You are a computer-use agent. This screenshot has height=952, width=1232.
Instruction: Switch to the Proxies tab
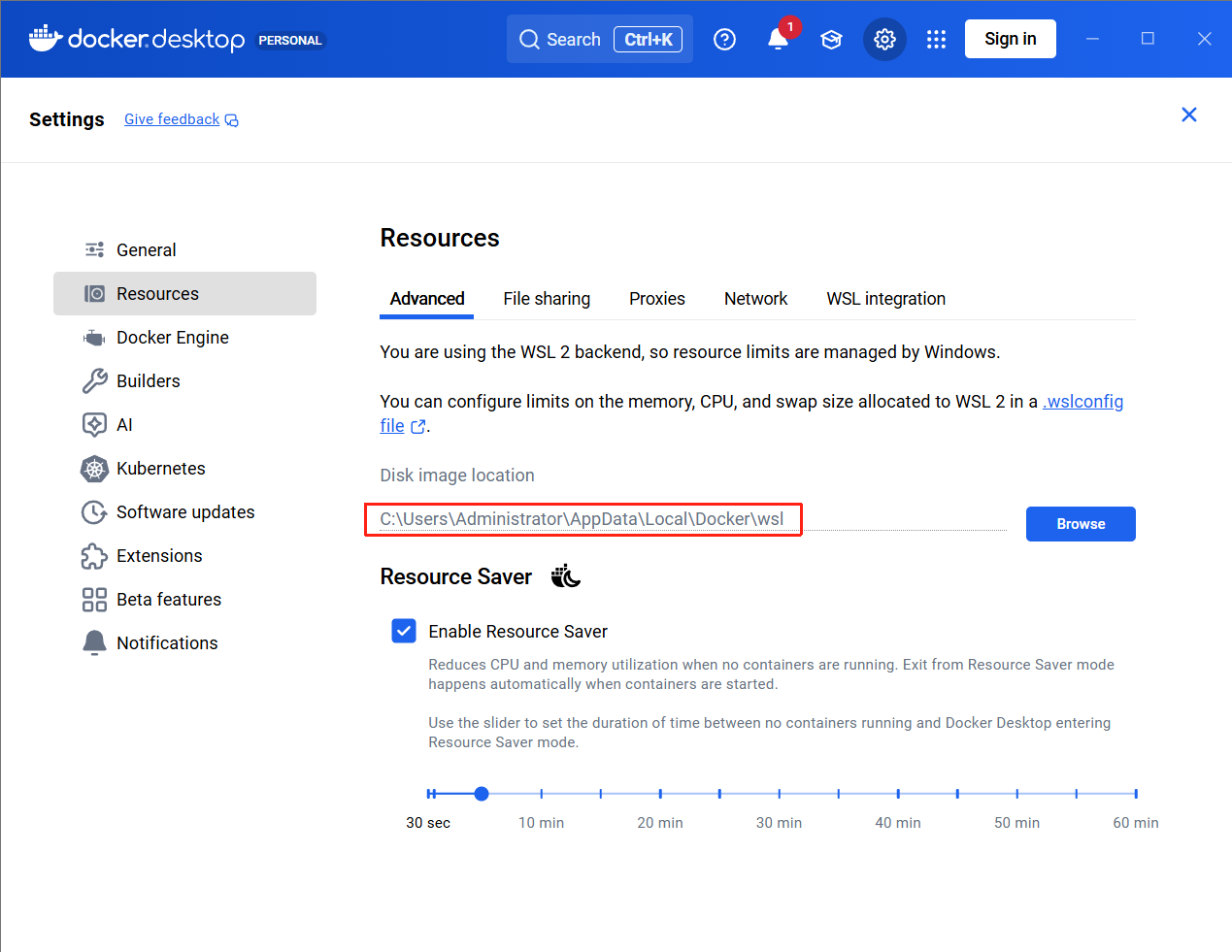tap(657, 299)
